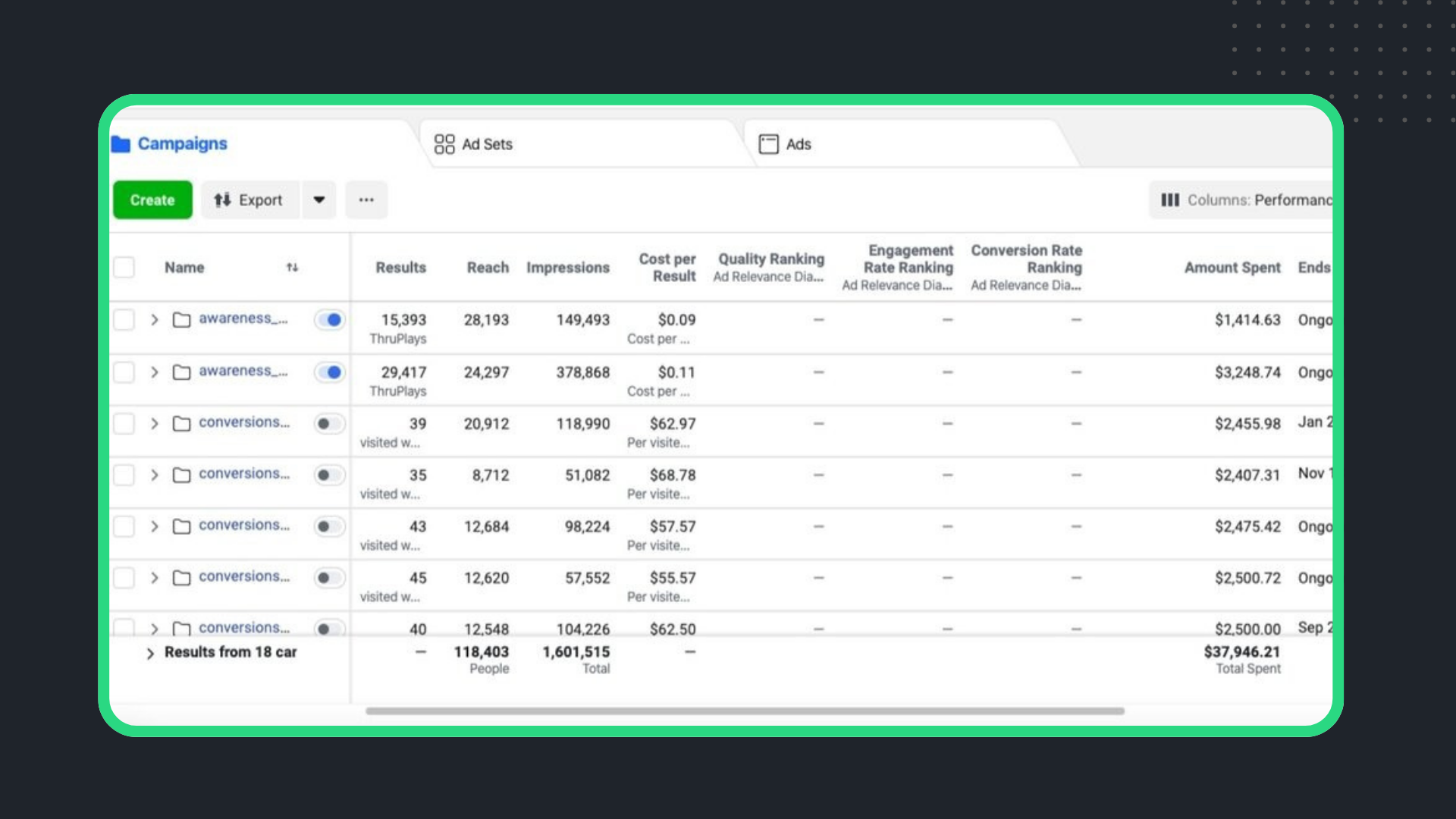Open the Export dropdown arrow
The image size is (1456, 819).
(x=319, y=200)
